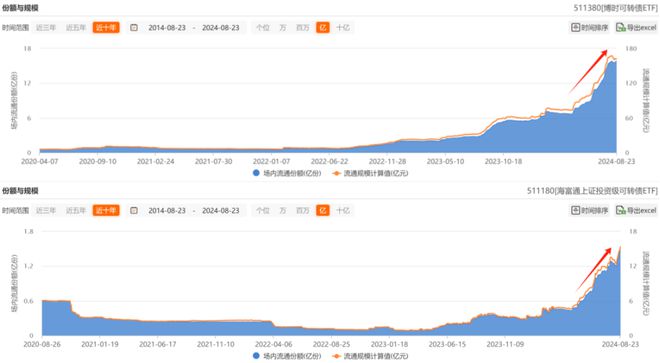
Task: Open end date 2024-08-23 picker in top chart
Action: click(221, 28)
